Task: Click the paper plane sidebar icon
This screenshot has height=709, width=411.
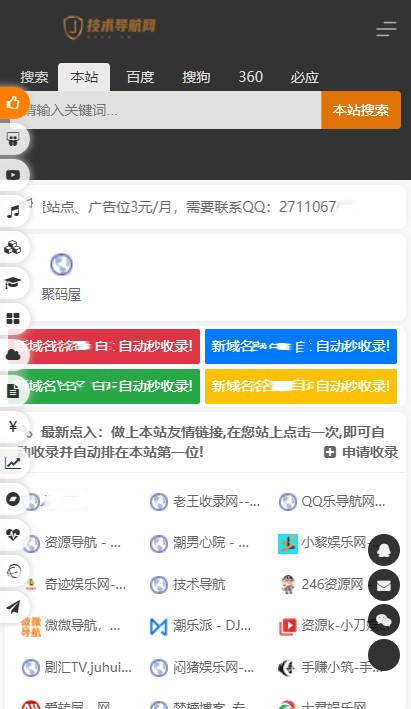Action: click(x=13, y=607)
